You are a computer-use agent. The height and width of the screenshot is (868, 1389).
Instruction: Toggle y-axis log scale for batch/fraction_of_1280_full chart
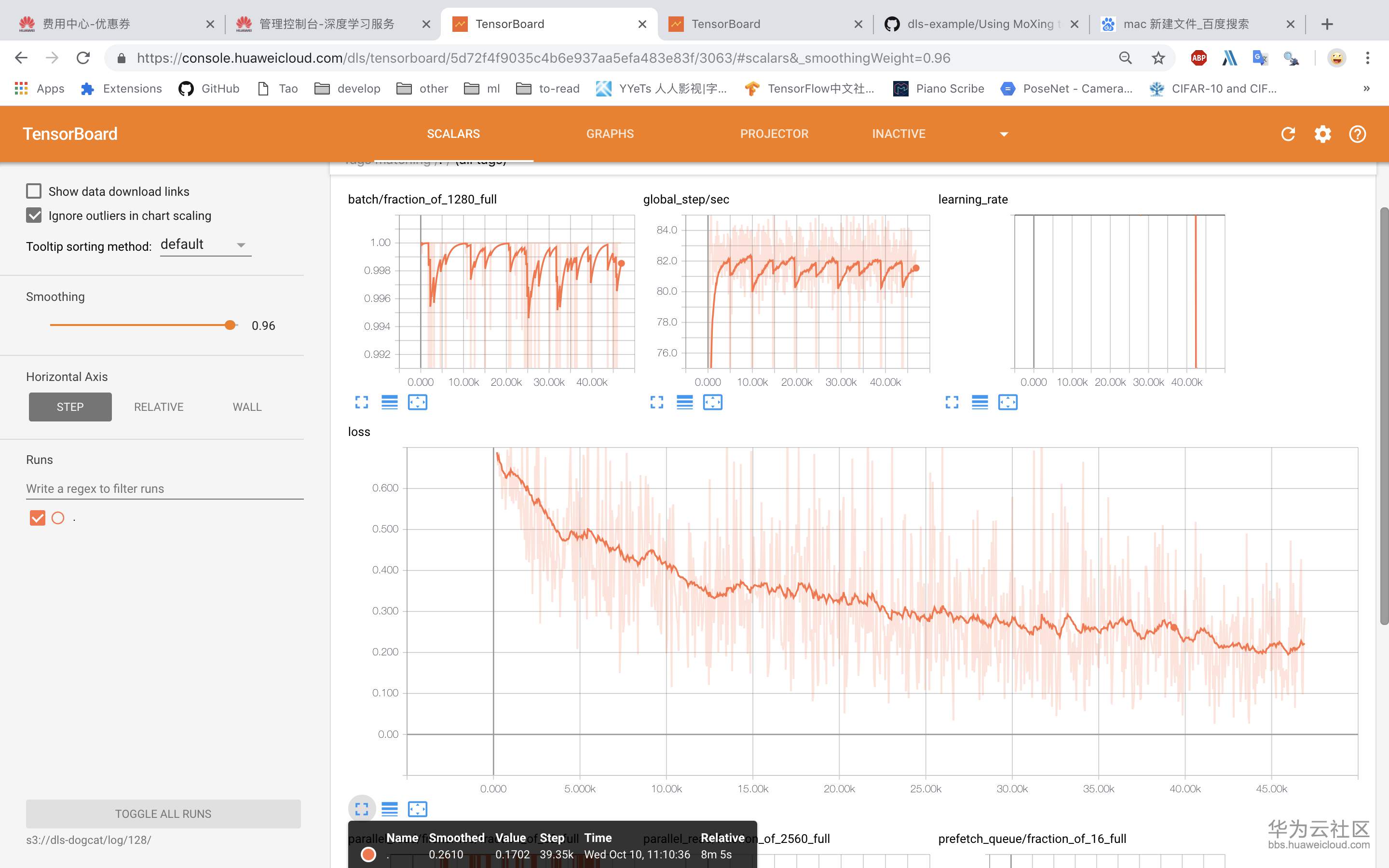[389, 403]
